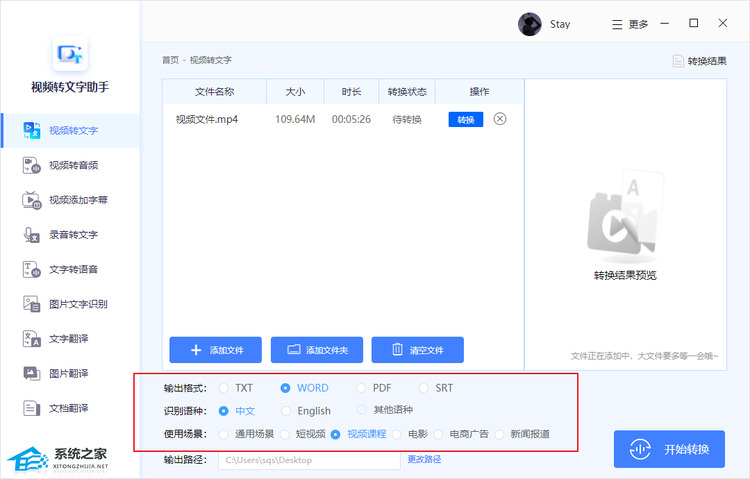750x479 pixels.
Task: Select the 视频转文字 sidebar icon
Action: [x=32, y=130]
